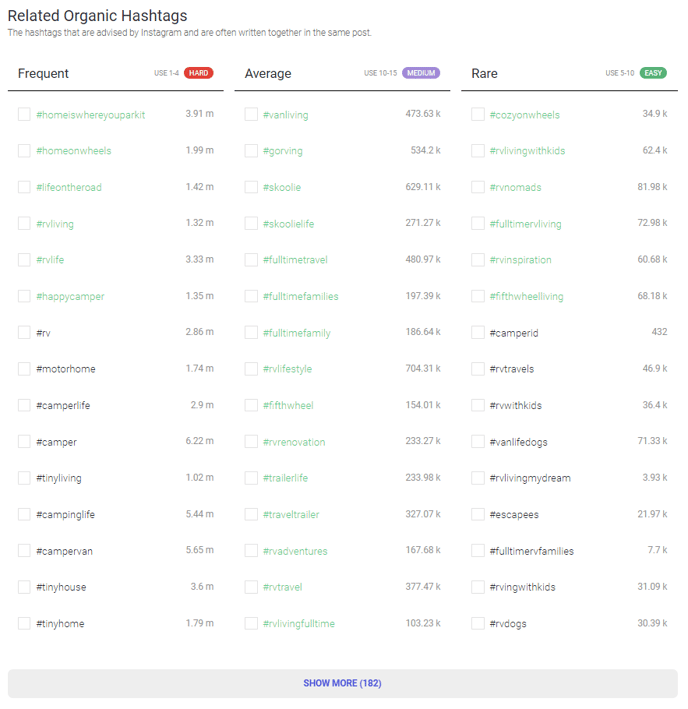Viewport: 688px width, 709px height.
Task: Click SHOW MORE (182) button
Action: 342,684
